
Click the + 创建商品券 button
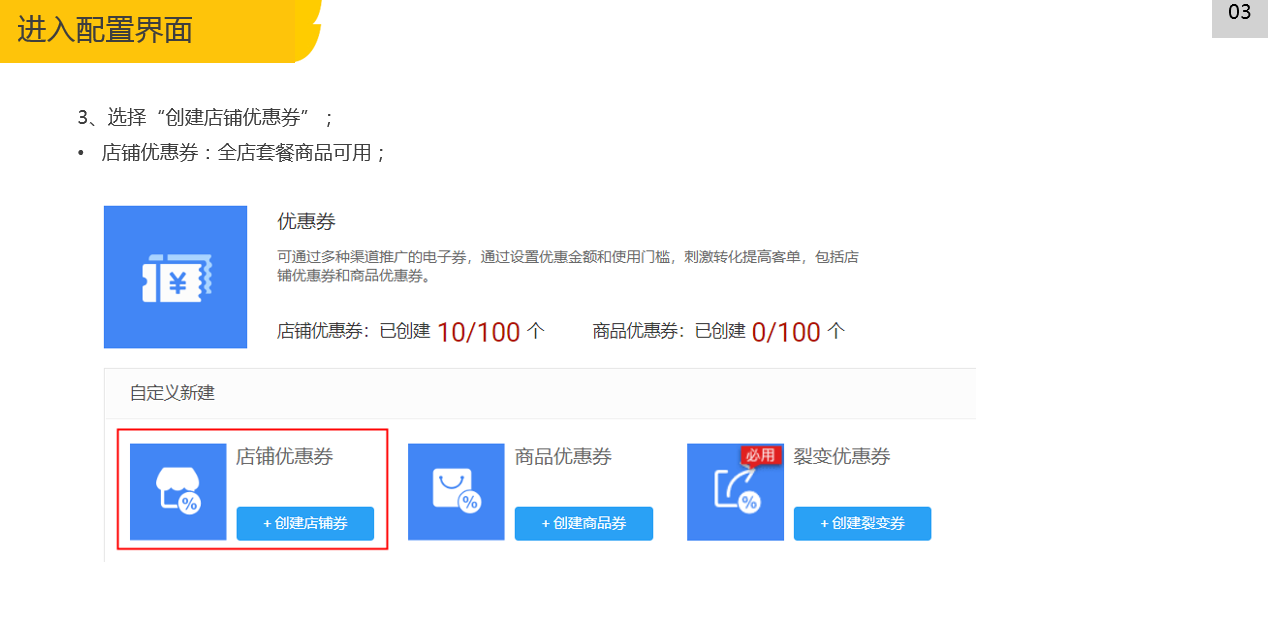(584, 524)
